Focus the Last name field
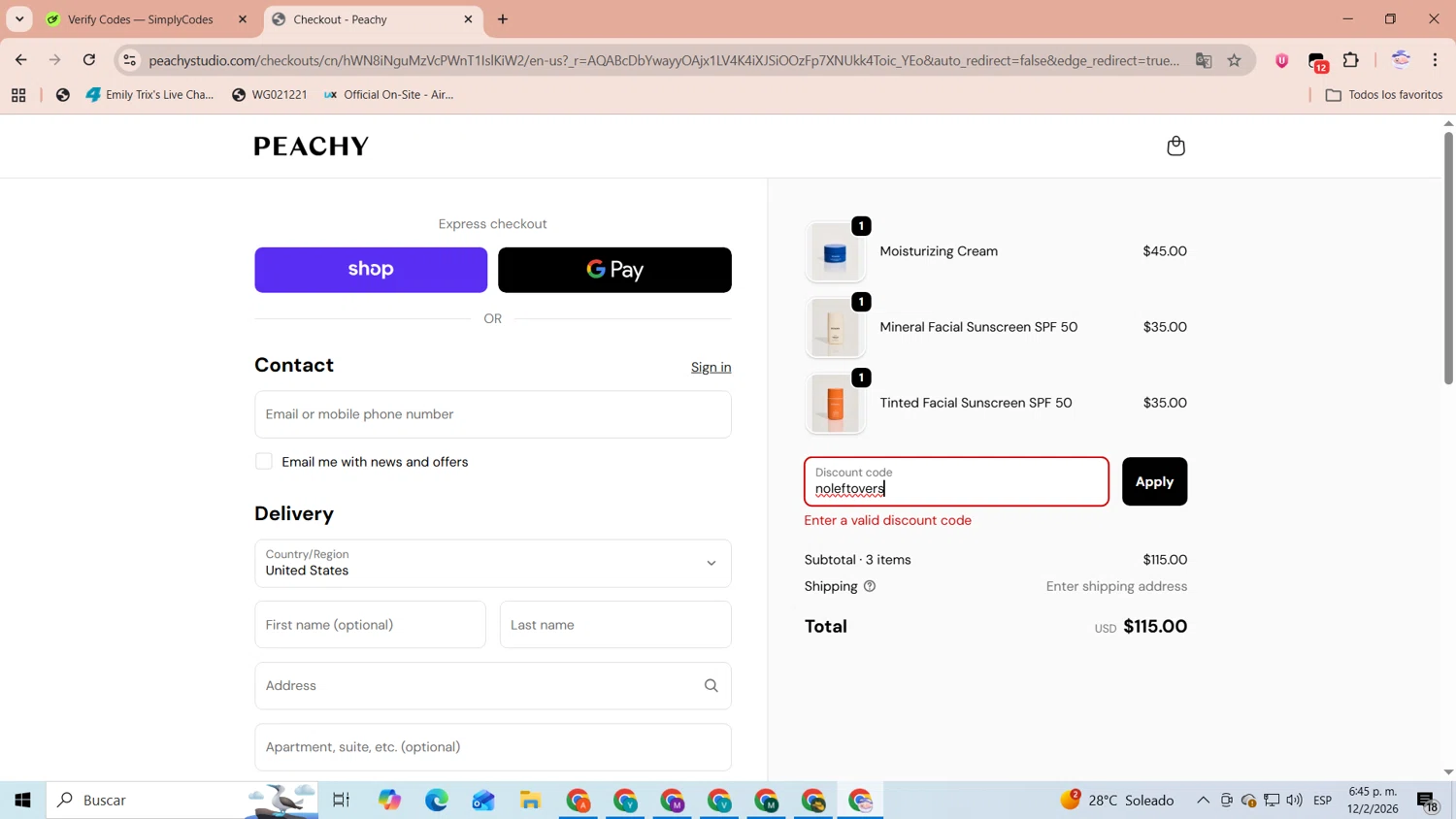The height and width of the screenshot is (819, 1456). pyautogui.click(x=615, y=625)
